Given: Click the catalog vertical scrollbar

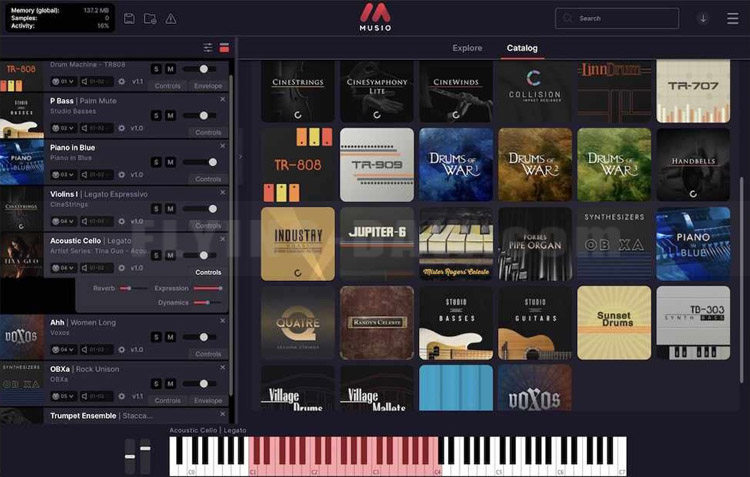Looking at the screenshot, I should click(x=742, y=280).
